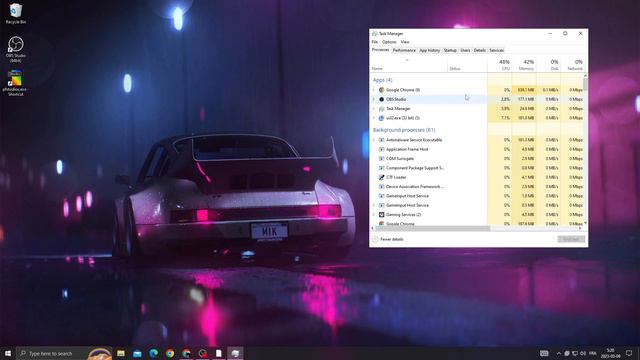Switch to Performance tab
This screenshot has width=640, height=360.
coord(404,50)
